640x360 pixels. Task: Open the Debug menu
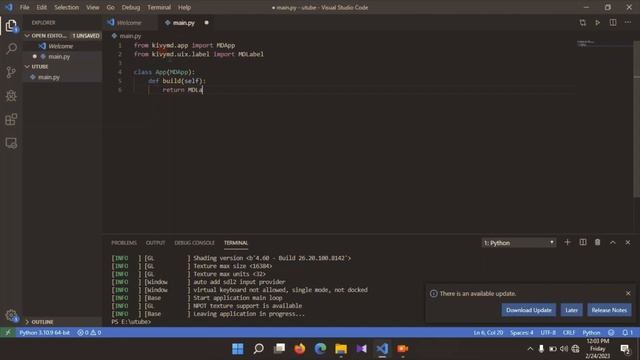[131, 7]
